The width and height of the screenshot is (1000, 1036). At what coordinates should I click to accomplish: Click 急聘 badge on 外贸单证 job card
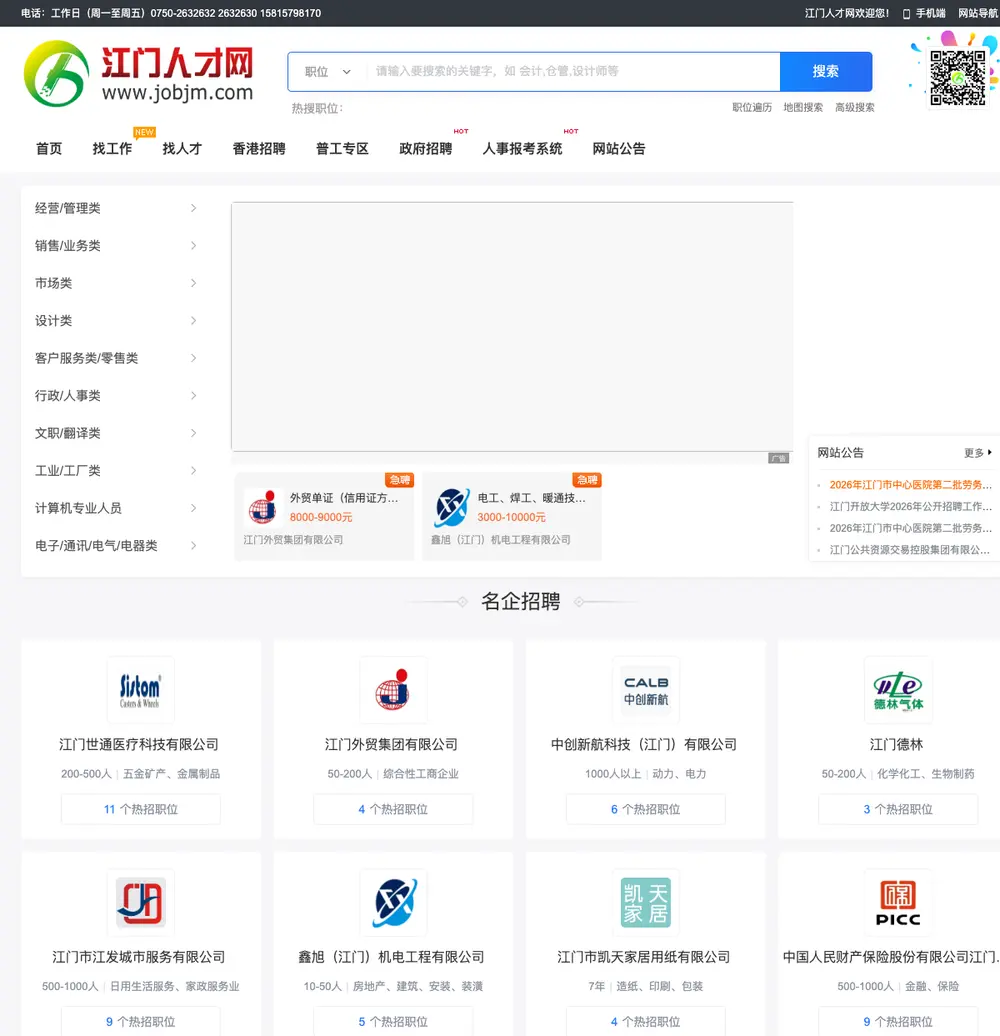(x=400, y=480)
